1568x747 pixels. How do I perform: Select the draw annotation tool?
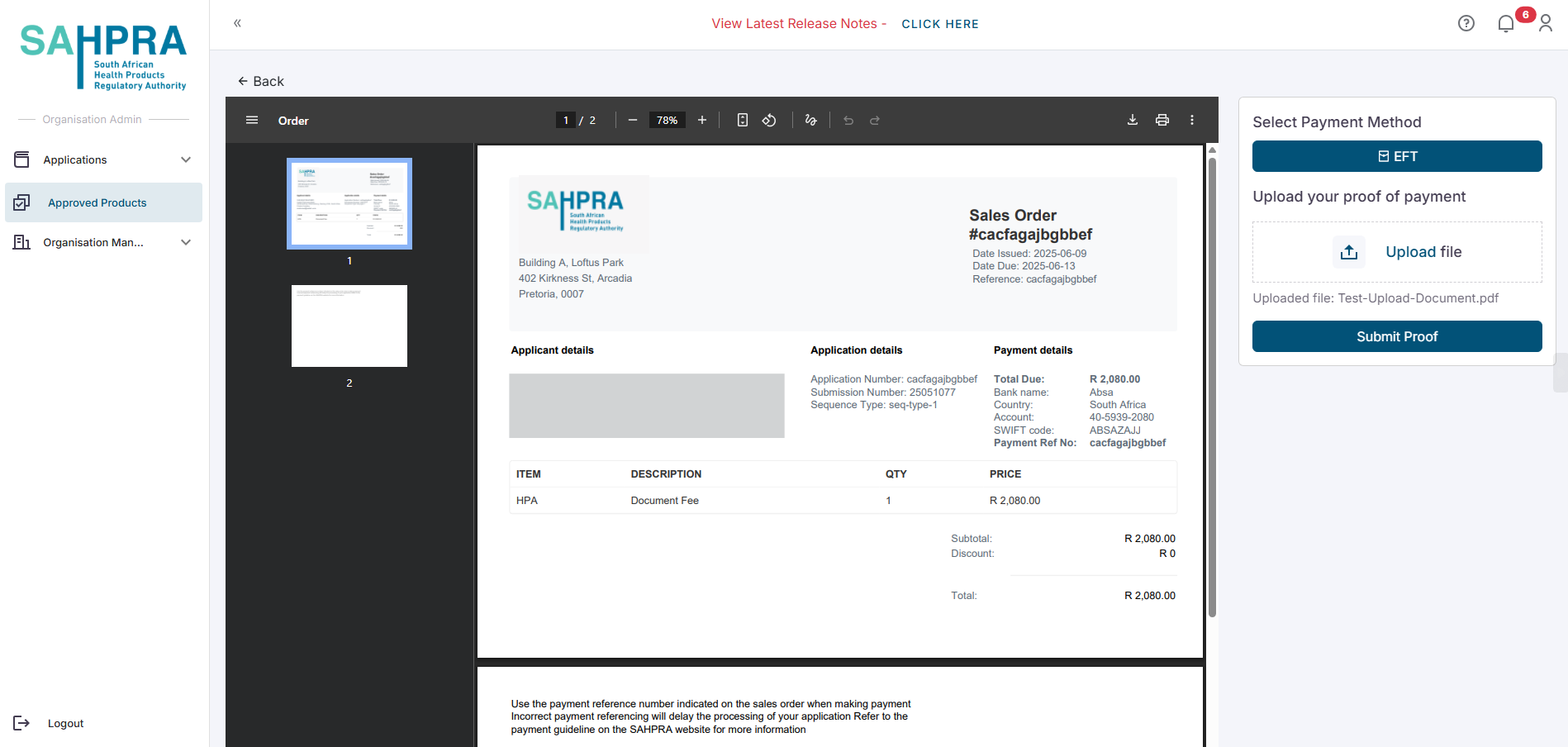810,121
